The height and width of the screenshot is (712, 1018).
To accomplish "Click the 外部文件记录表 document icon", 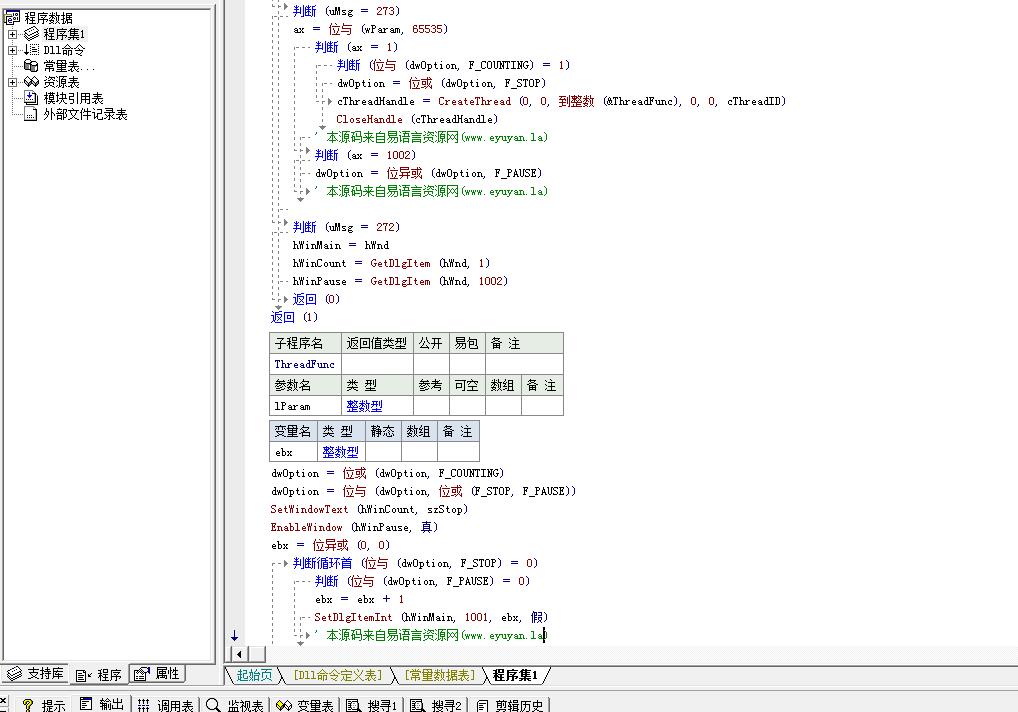I will click(31, 114).
